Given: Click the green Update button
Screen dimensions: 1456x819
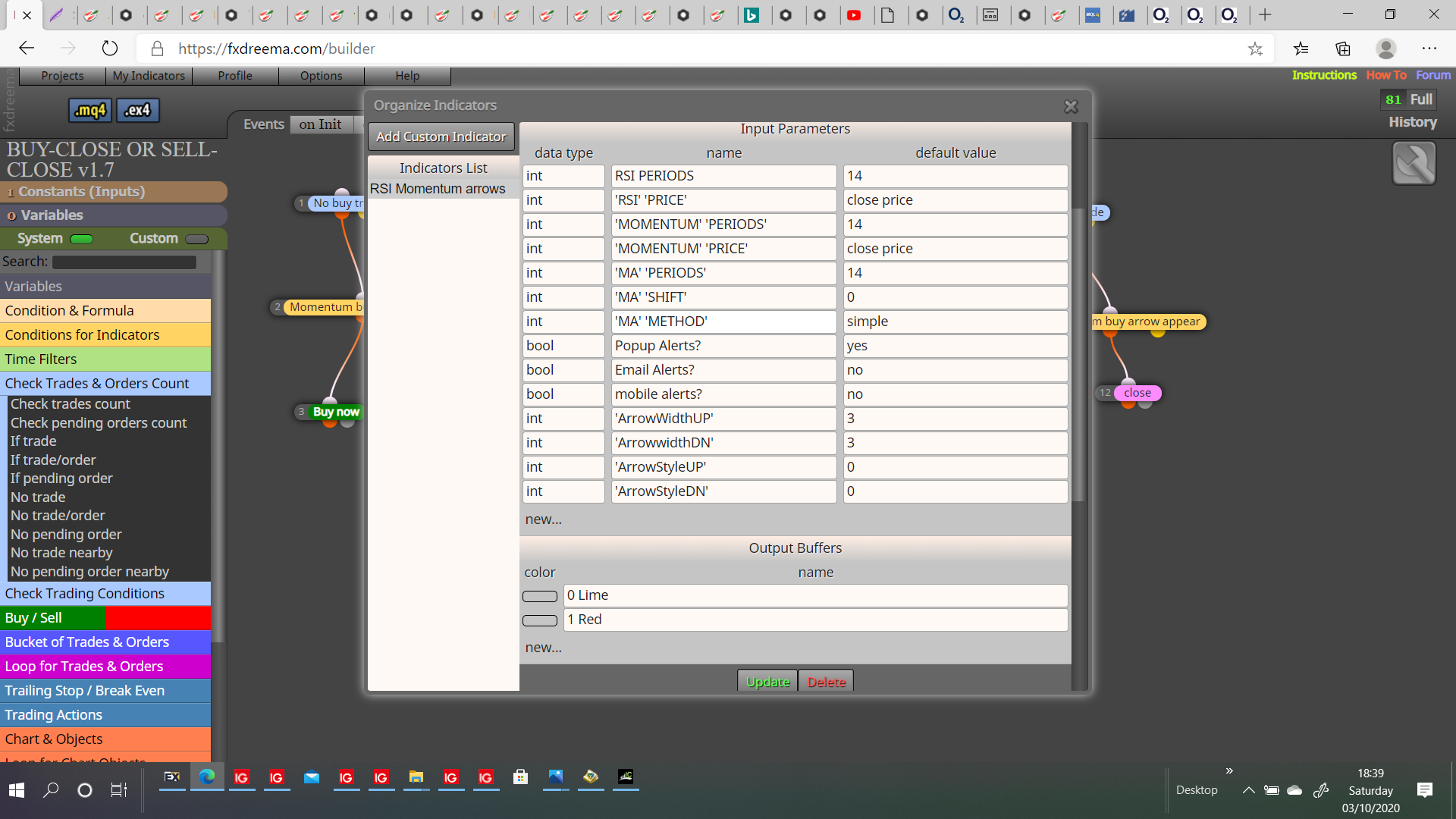Looking at the screenshot, I should (x=767, y=681).
